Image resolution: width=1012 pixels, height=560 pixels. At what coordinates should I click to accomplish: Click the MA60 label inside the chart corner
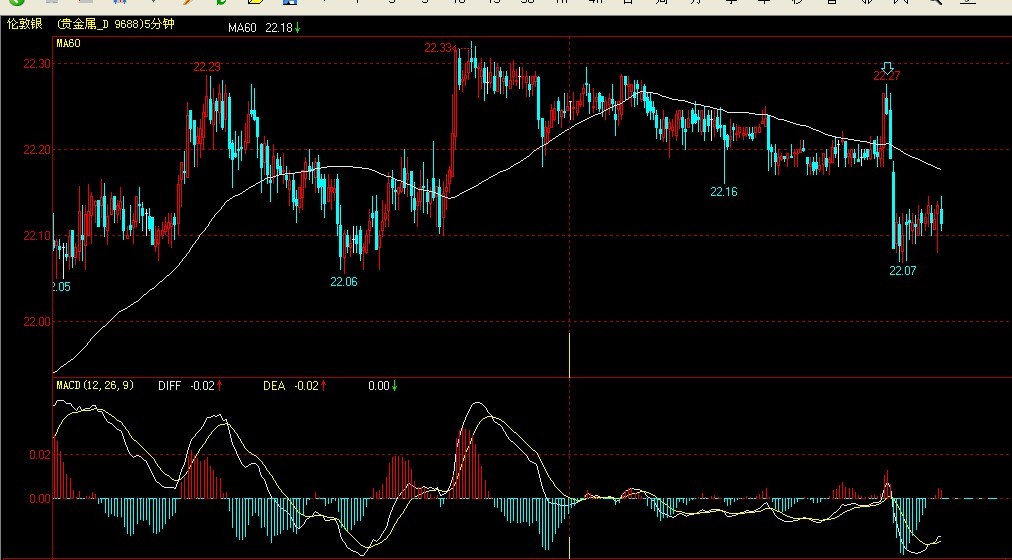[67, 43]
